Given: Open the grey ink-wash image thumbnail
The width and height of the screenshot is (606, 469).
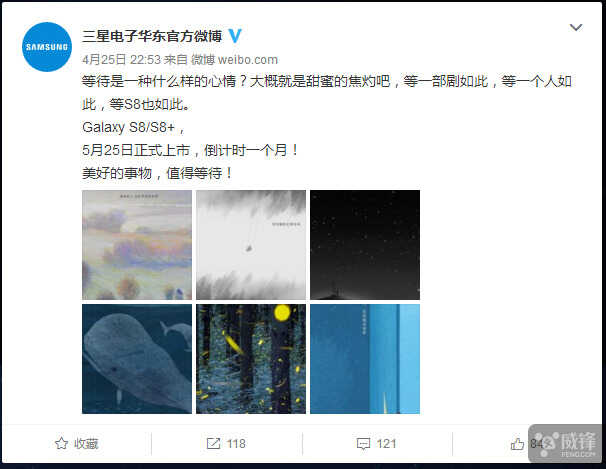Looking at the screenshot, I should (251, 245).
